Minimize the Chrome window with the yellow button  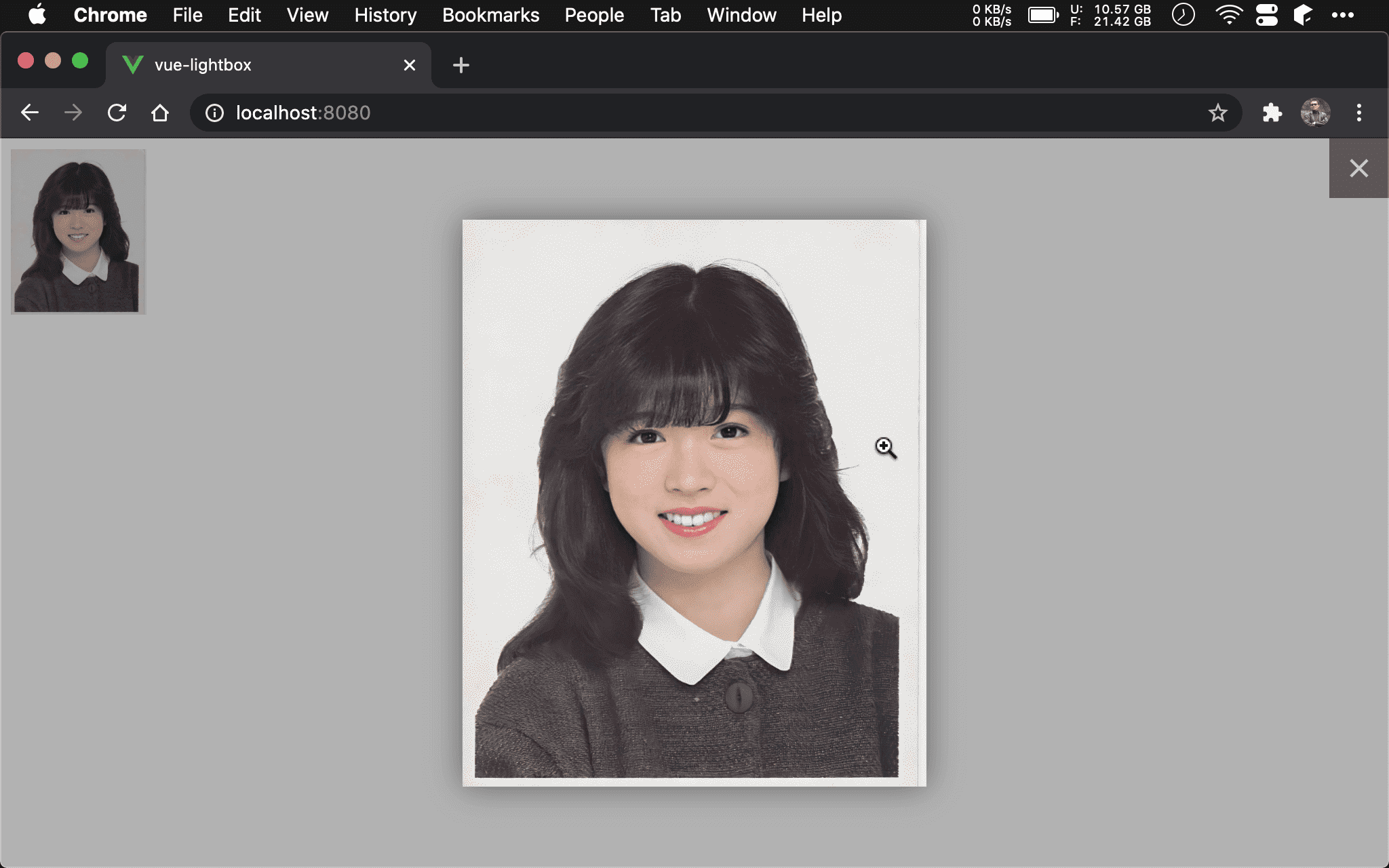[53, 61]
